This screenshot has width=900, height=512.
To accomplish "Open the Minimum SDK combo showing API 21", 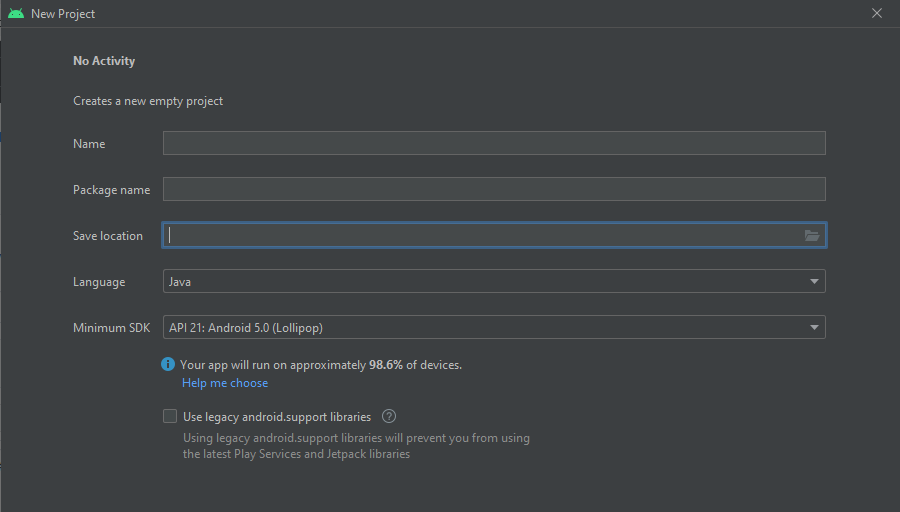I will [494, 327].
